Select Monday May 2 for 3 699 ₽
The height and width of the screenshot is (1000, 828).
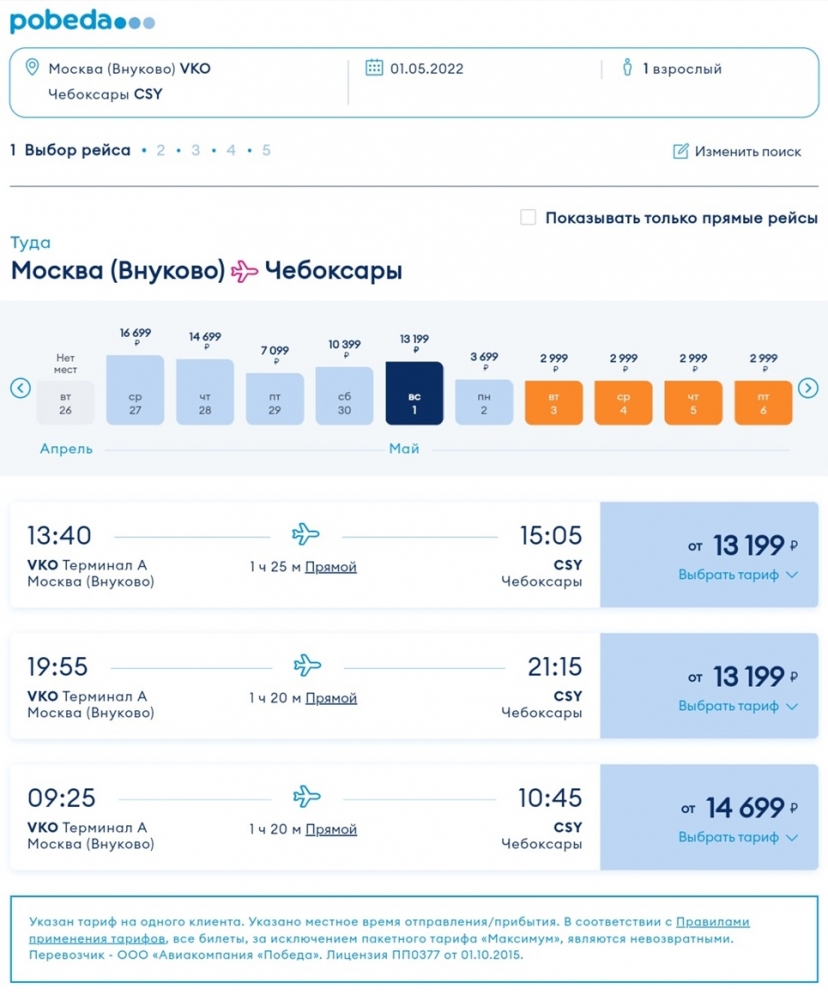pos(484,401)
